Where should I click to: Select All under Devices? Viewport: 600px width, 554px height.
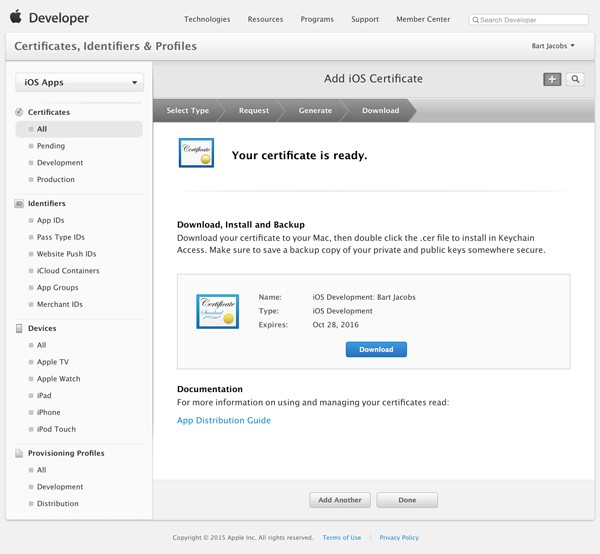tap(41, 345)
